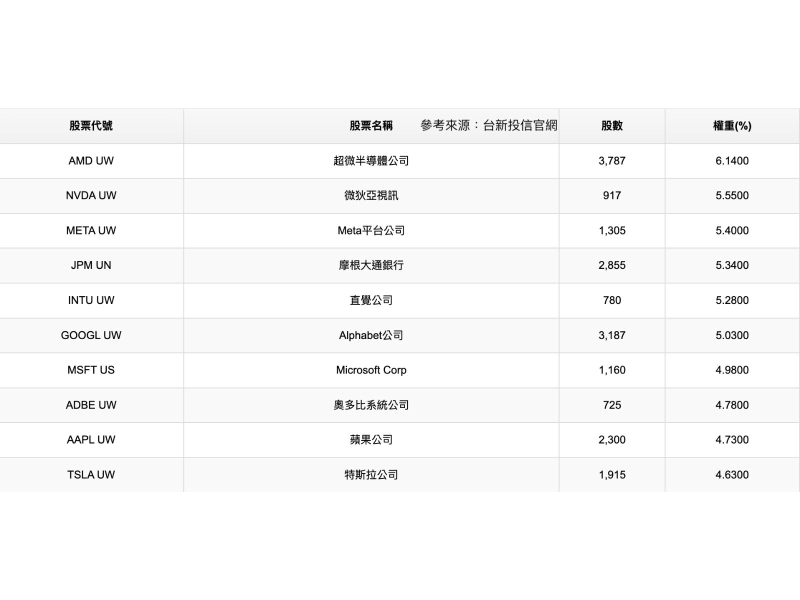Click the Microsoft Corp name cell
This screenshot has width=800, height=600.
tap(371, 370)
